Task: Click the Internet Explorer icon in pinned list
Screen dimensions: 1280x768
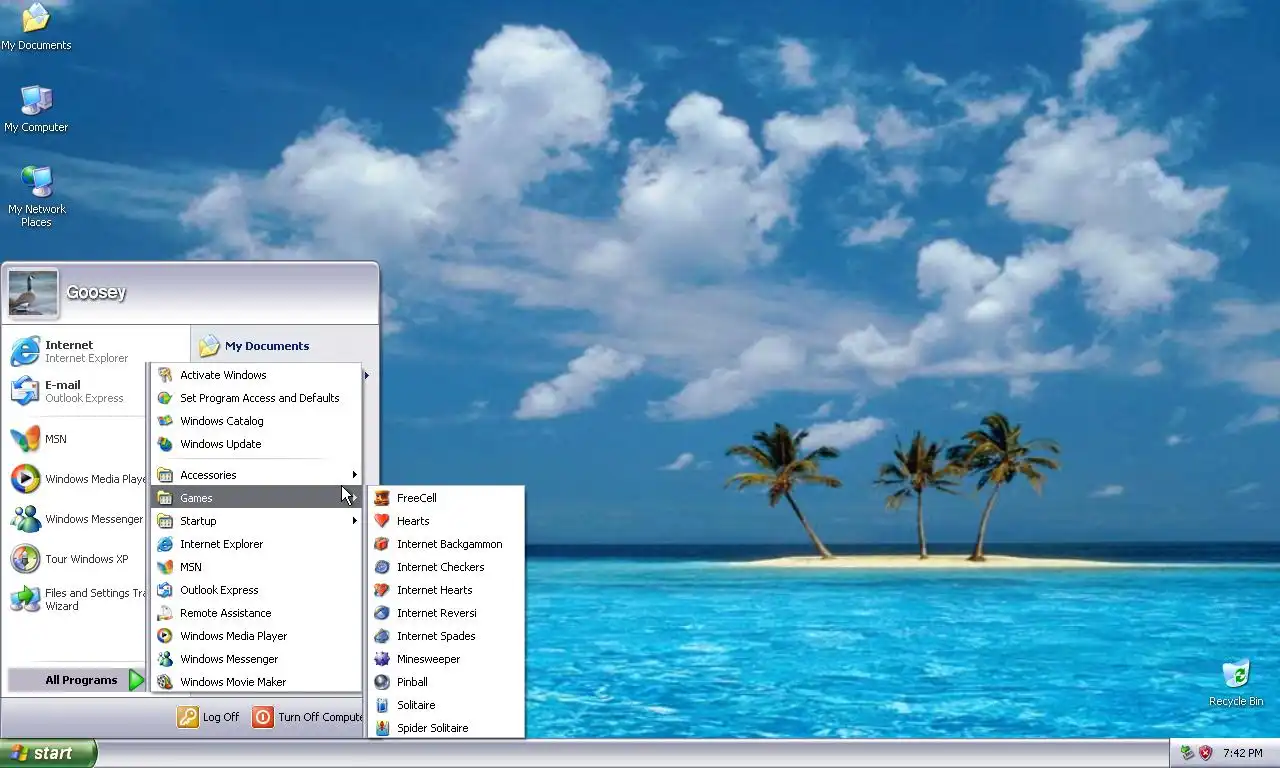Action: tap(25, 351)
